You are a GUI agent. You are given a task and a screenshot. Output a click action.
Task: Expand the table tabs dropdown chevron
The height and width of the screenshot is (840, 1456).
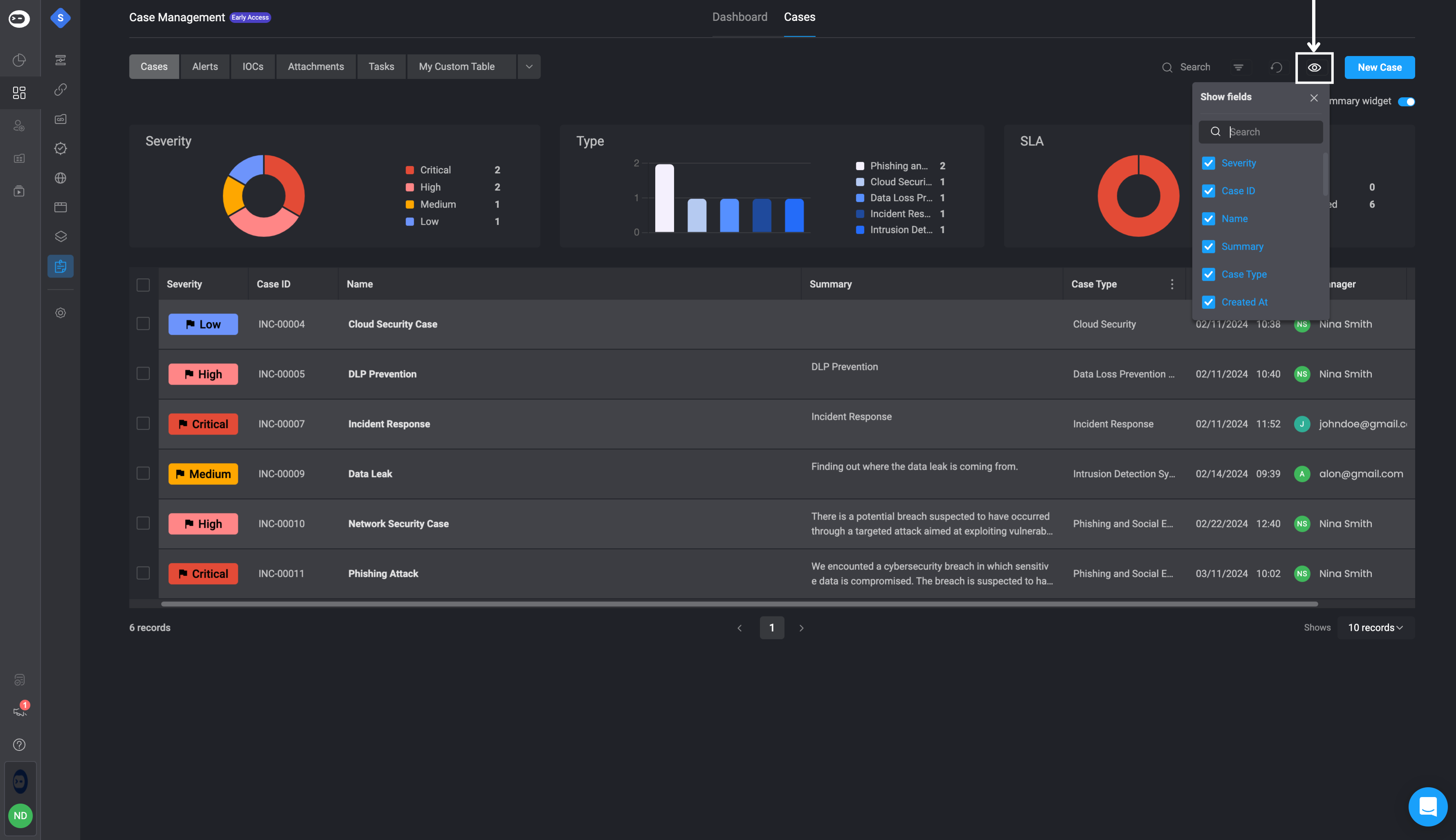(529, 67)
